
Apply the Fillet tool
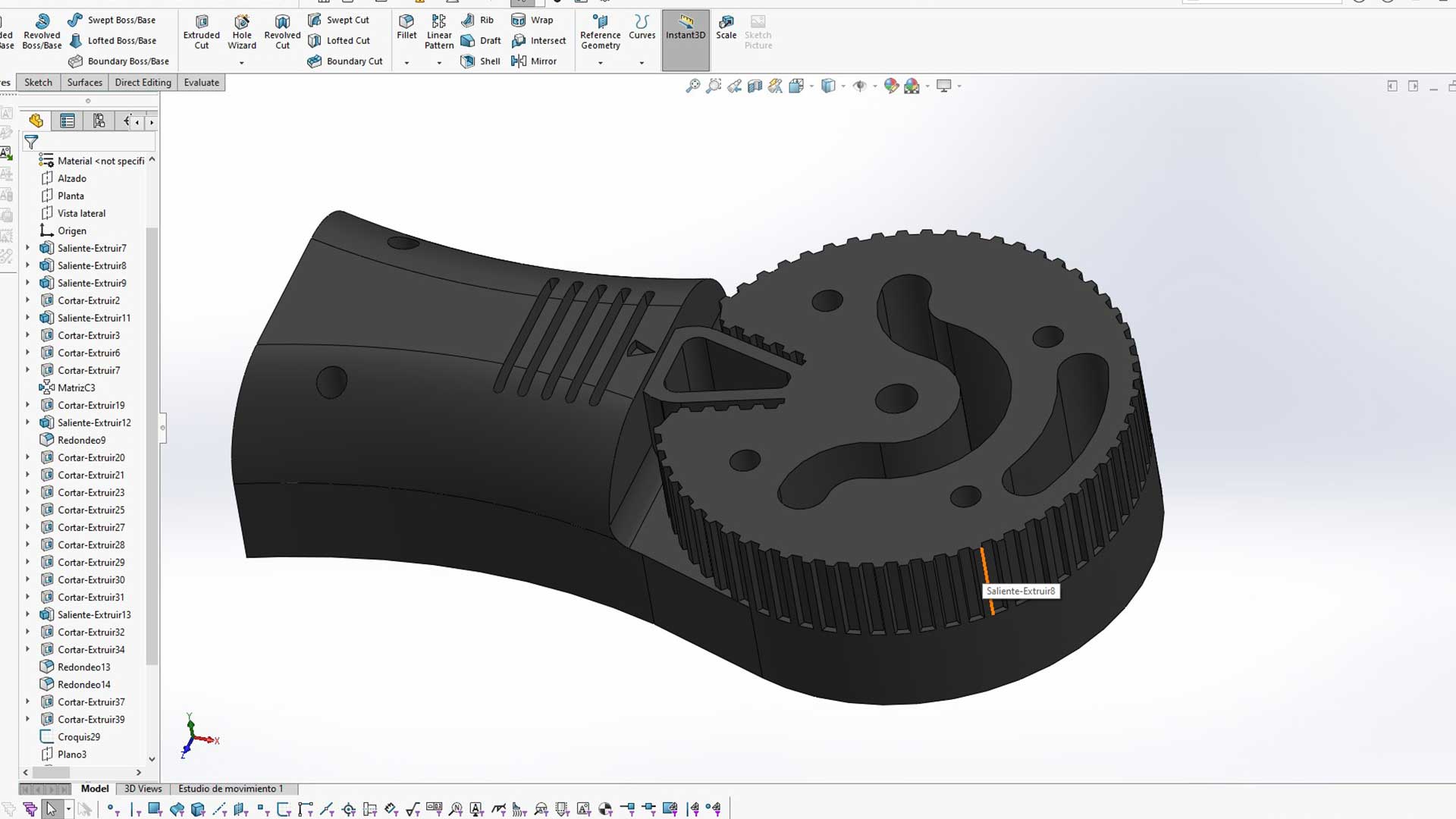click(x=406, y=27)
